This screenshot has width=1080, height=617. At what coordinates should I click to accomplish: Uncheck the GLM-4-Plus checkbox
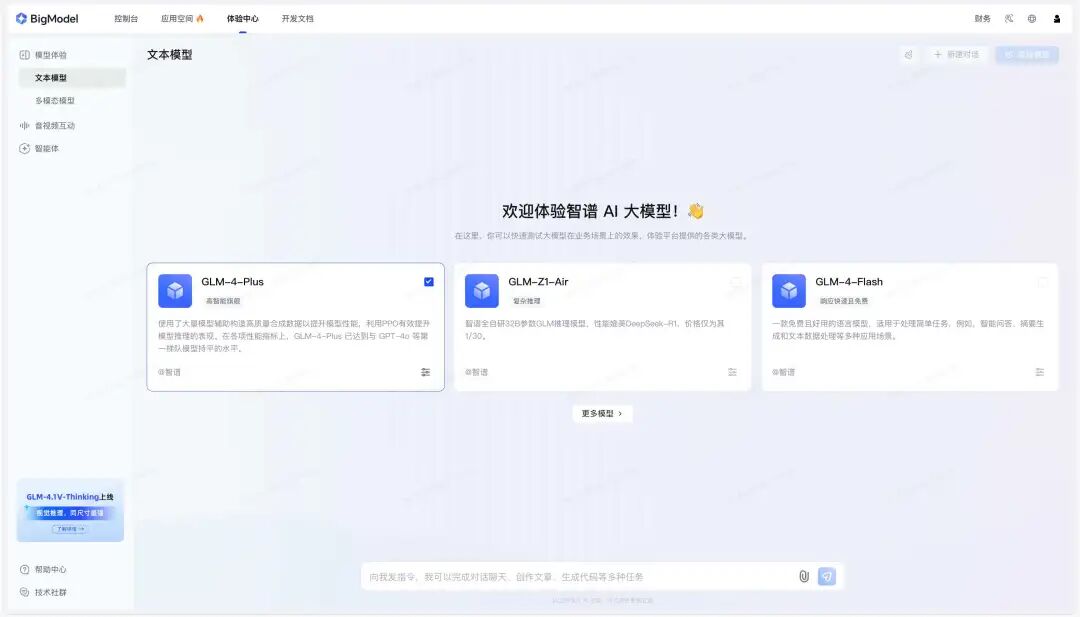pos(428,282)
